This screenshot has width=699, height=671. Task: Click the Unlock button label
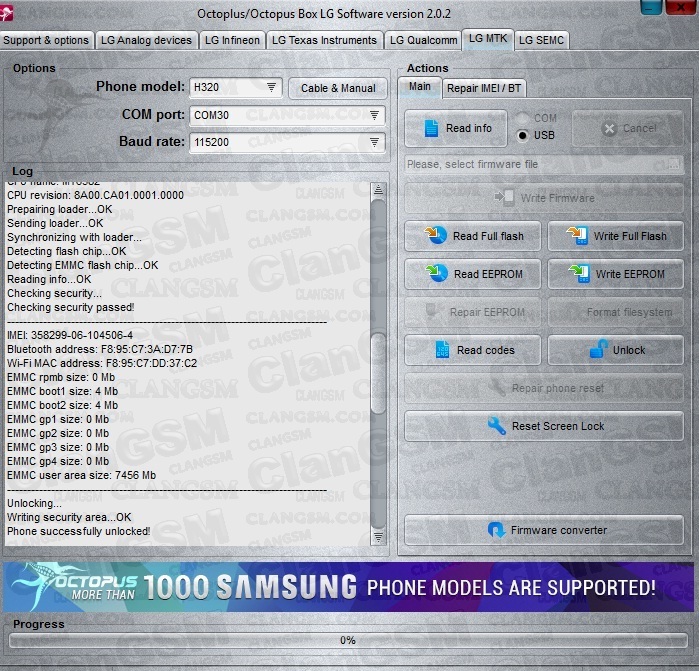pyautogui.click(x=629, y=350)
